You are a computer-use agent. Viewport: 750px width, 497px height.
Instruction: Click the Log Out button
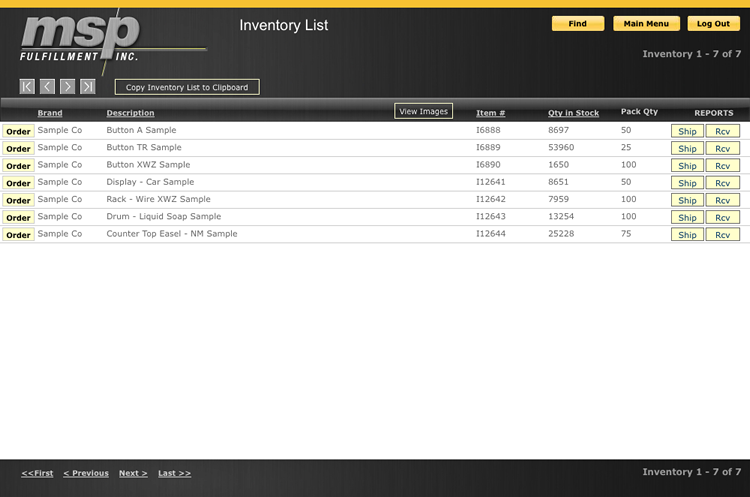pos(713,23)
